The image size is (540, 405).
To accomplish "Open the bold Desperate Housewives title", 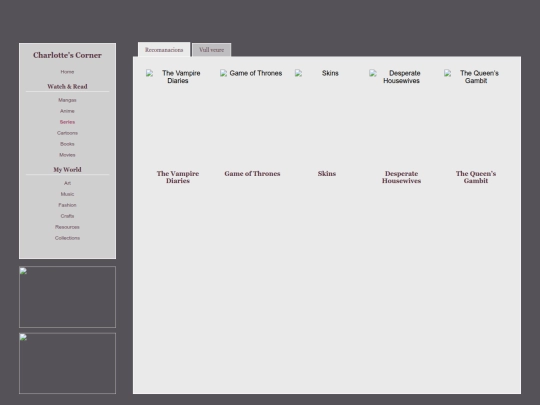I will point(401,177).
